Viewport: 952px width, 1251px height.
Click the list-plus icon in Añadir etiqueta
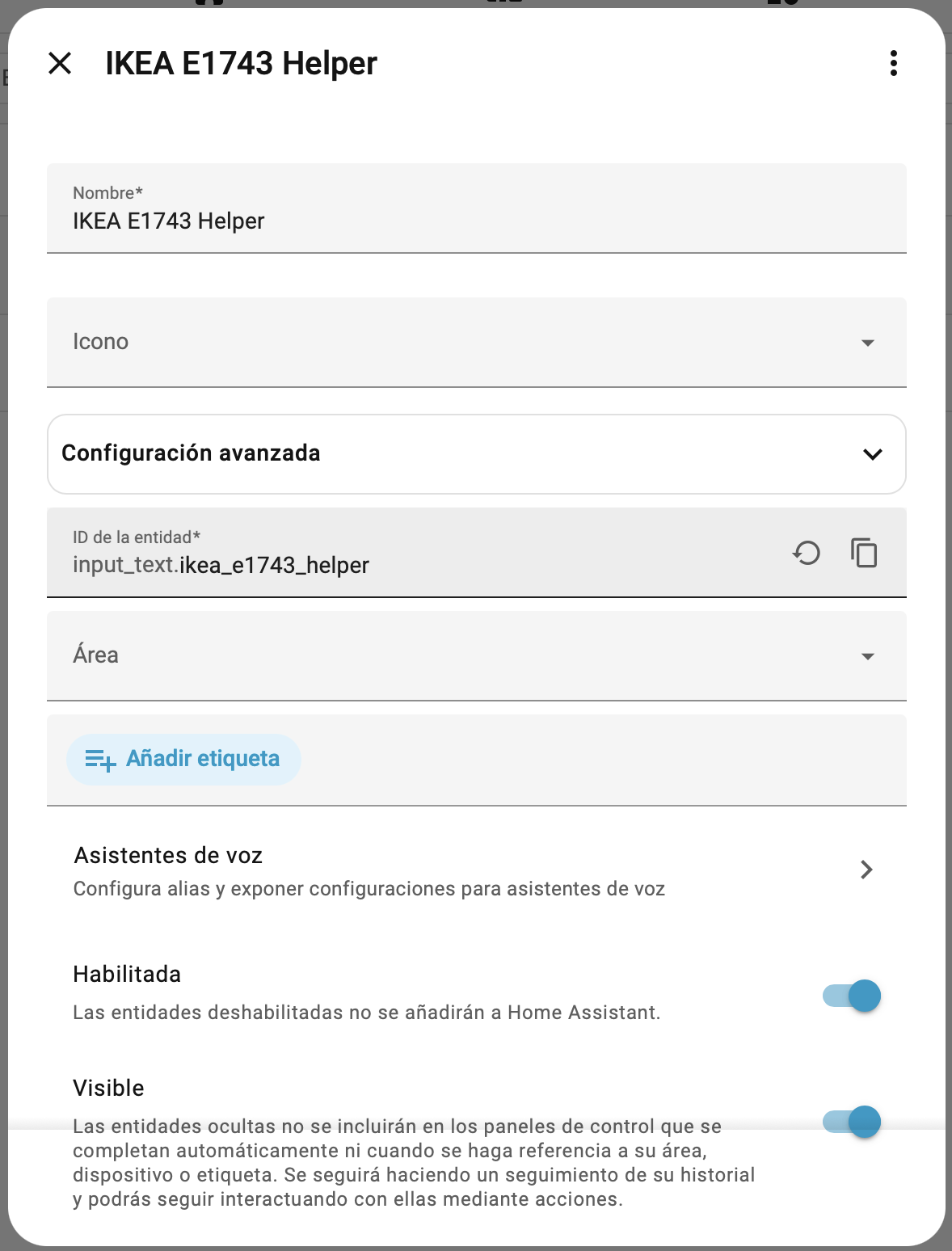100,760
